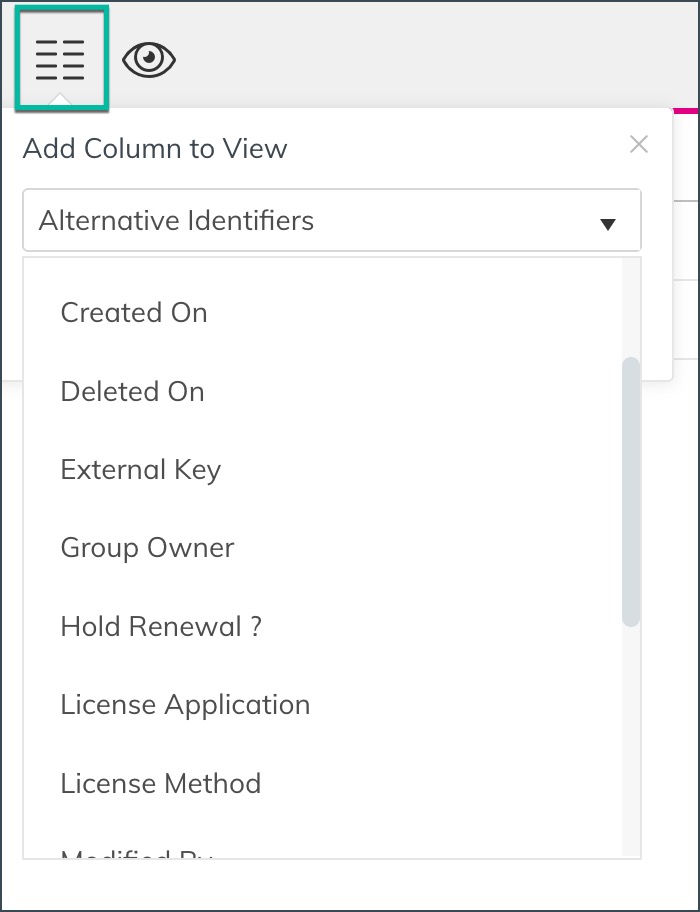Image resolution: width=700 pixels, height=912 pixels.
Task: Choose the Hold Renewal ? option
Action: (161, 626)
